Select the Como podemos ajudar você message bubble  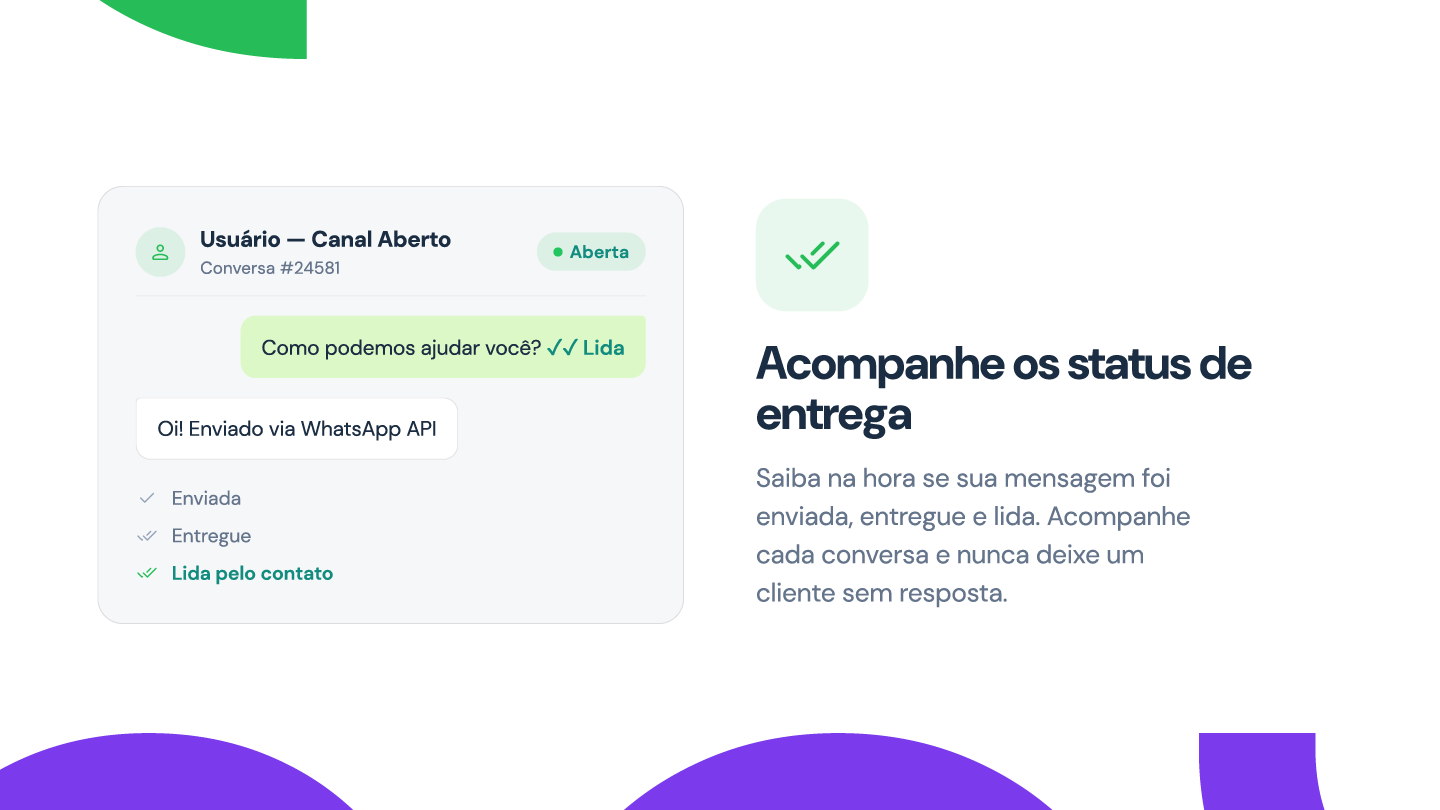tap(443, 347)
